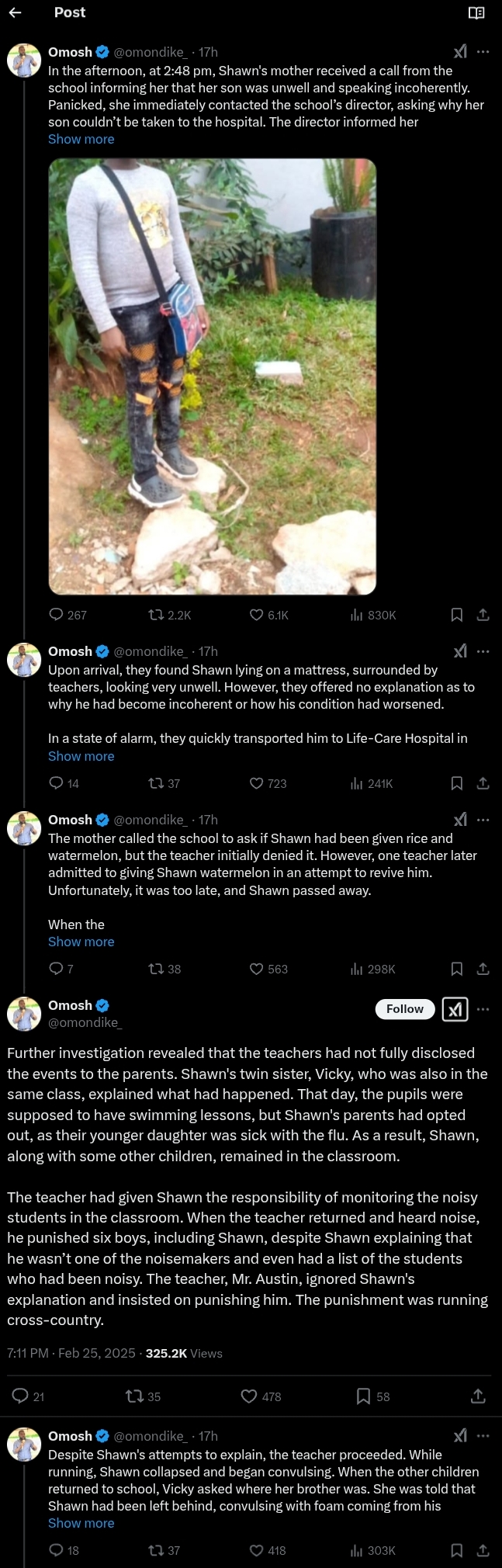Reply to the main focused post
The width and height of the screenshot is (502, 1568).
[20, 1396]
